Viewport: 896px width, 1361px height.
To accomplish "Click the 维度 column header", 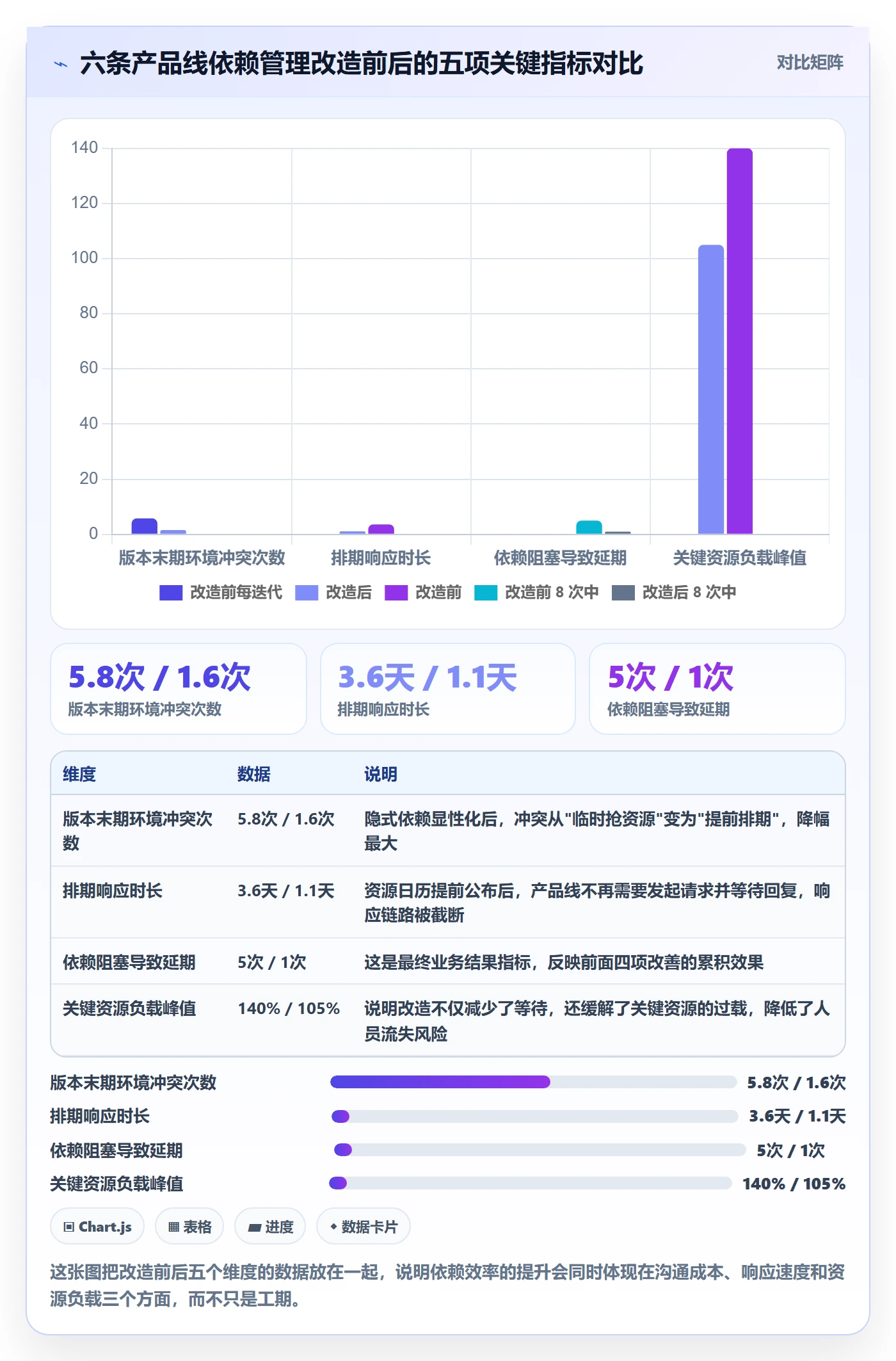I will point(79,774).
